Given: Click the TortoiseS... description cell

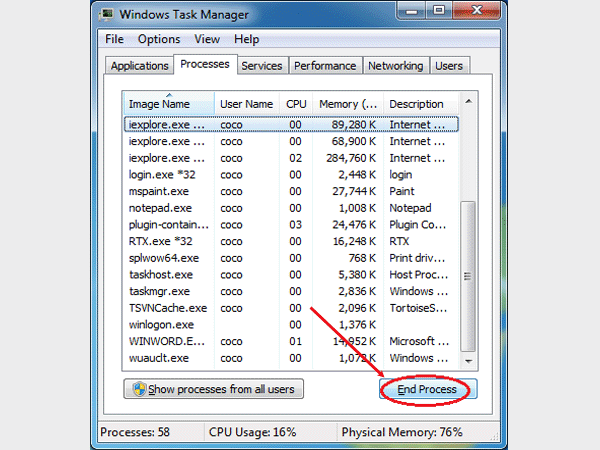Looking at the screenshot, I should (418, 308).
